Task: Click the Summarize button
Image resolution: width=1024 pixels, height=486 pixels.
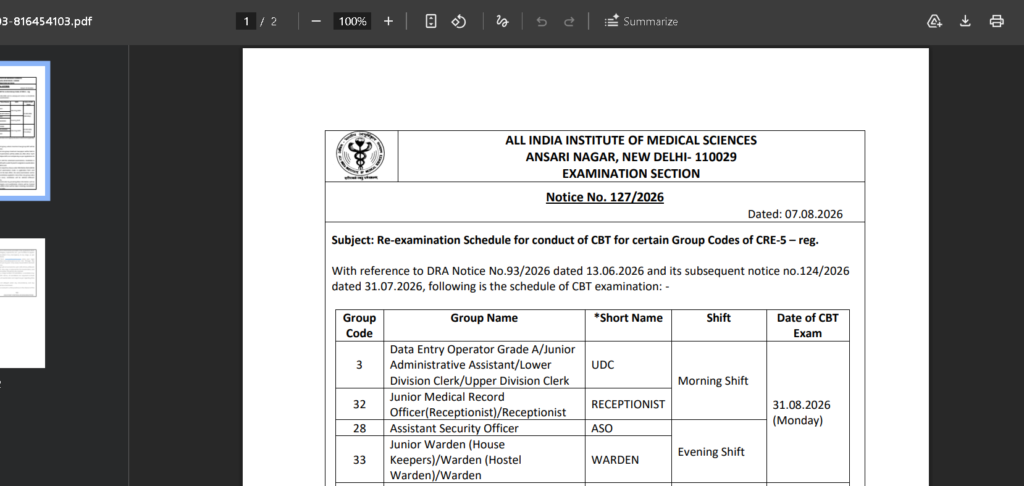Action: [641, 22]
